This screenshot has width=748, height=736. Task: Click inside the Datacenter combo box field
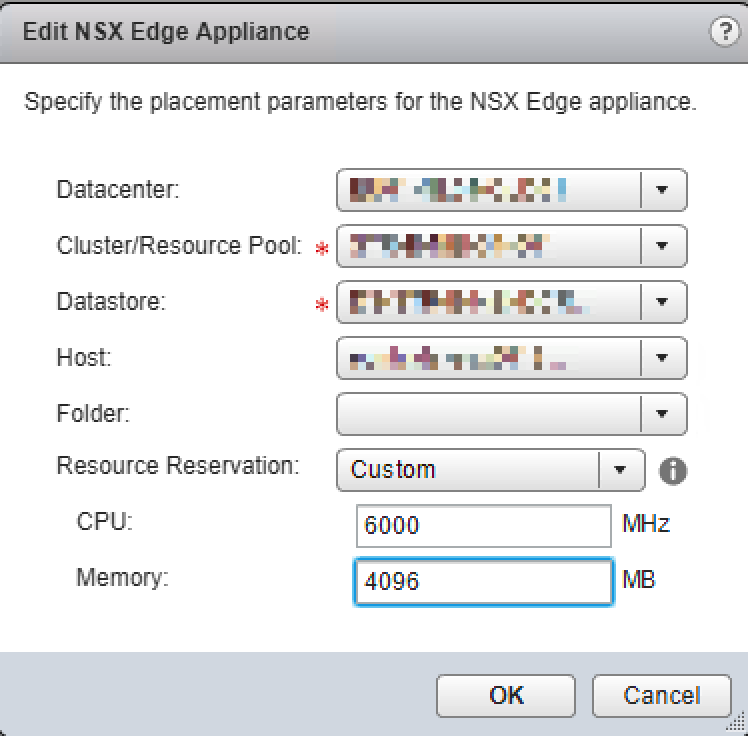pos(487,190)
